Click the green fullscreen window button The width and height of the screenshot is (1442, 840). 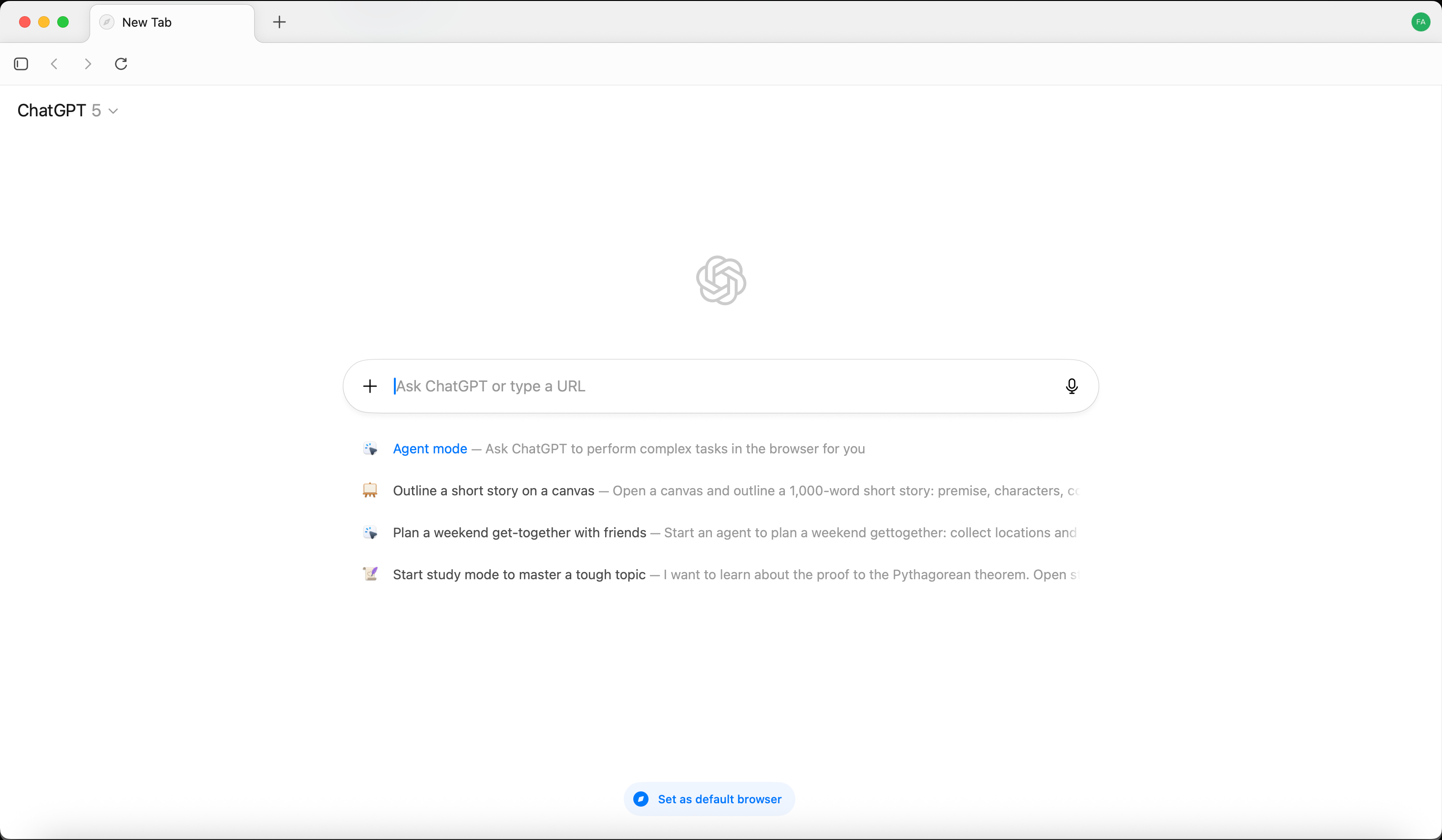tap(63, 22)
